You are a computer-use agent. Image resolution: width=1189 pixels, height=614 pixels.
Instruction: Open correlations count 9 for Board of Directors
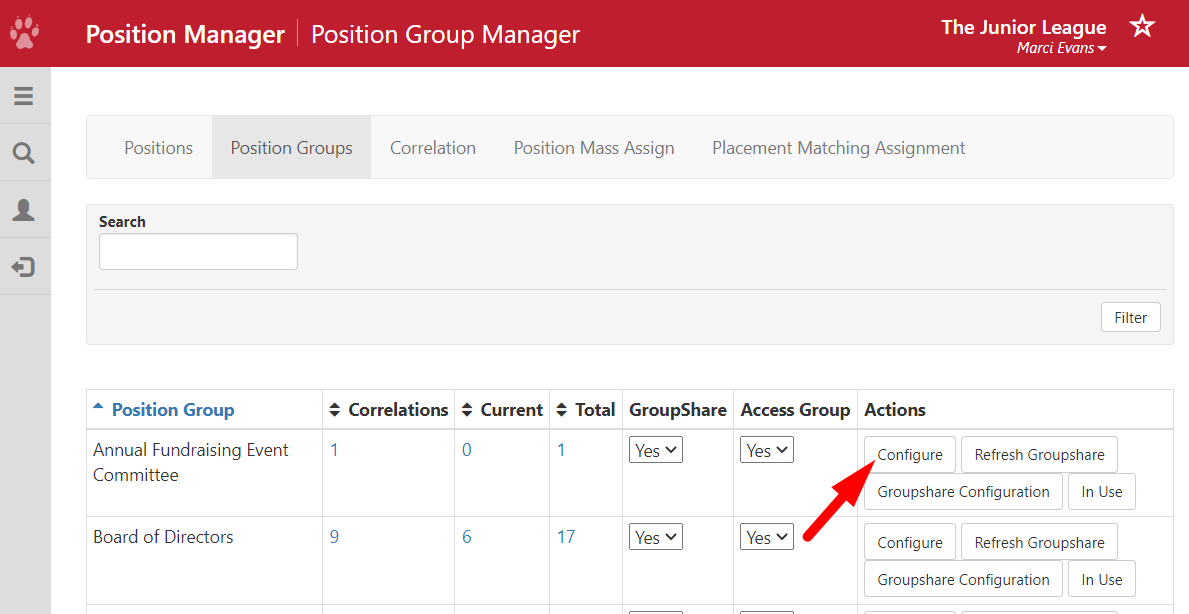click(x=334, y=537)
